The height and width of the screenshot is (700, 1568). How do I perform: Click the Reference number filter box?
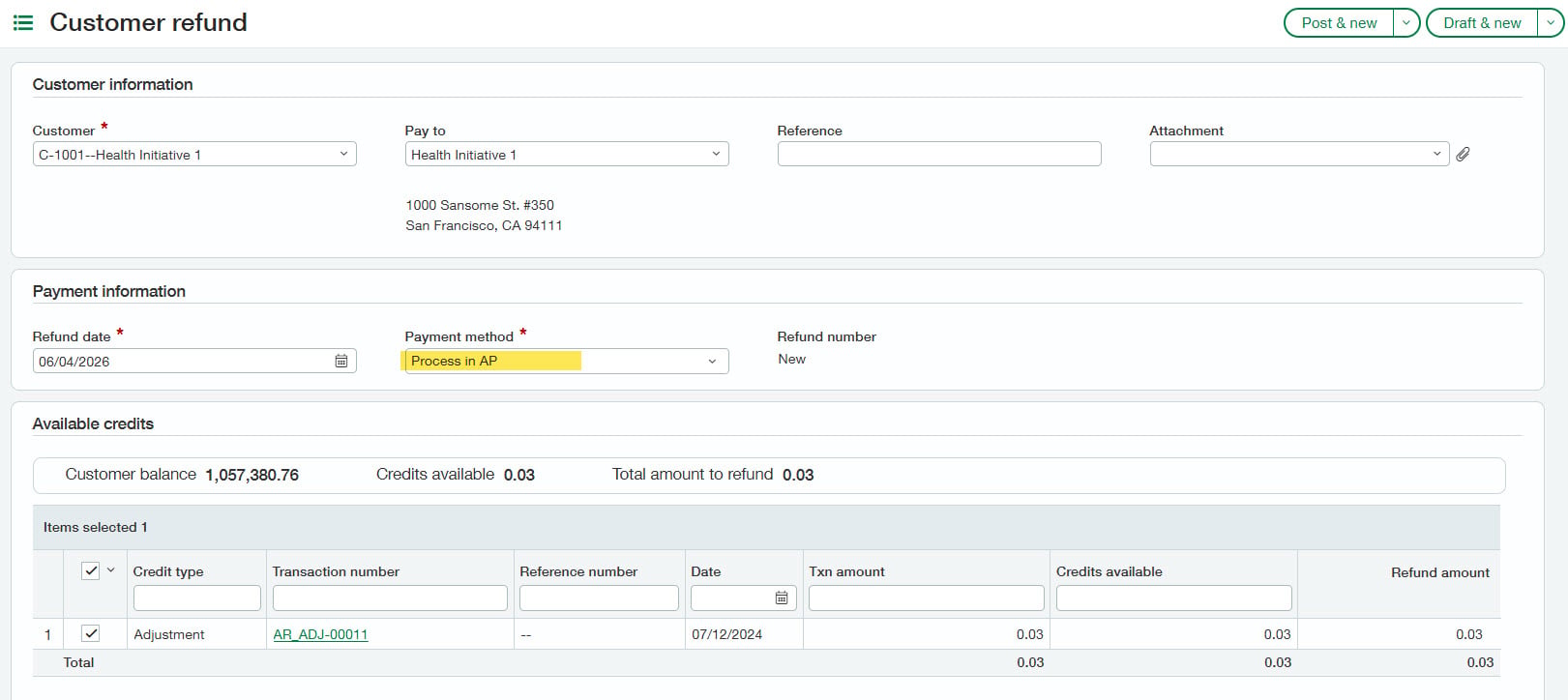point(599,598)
